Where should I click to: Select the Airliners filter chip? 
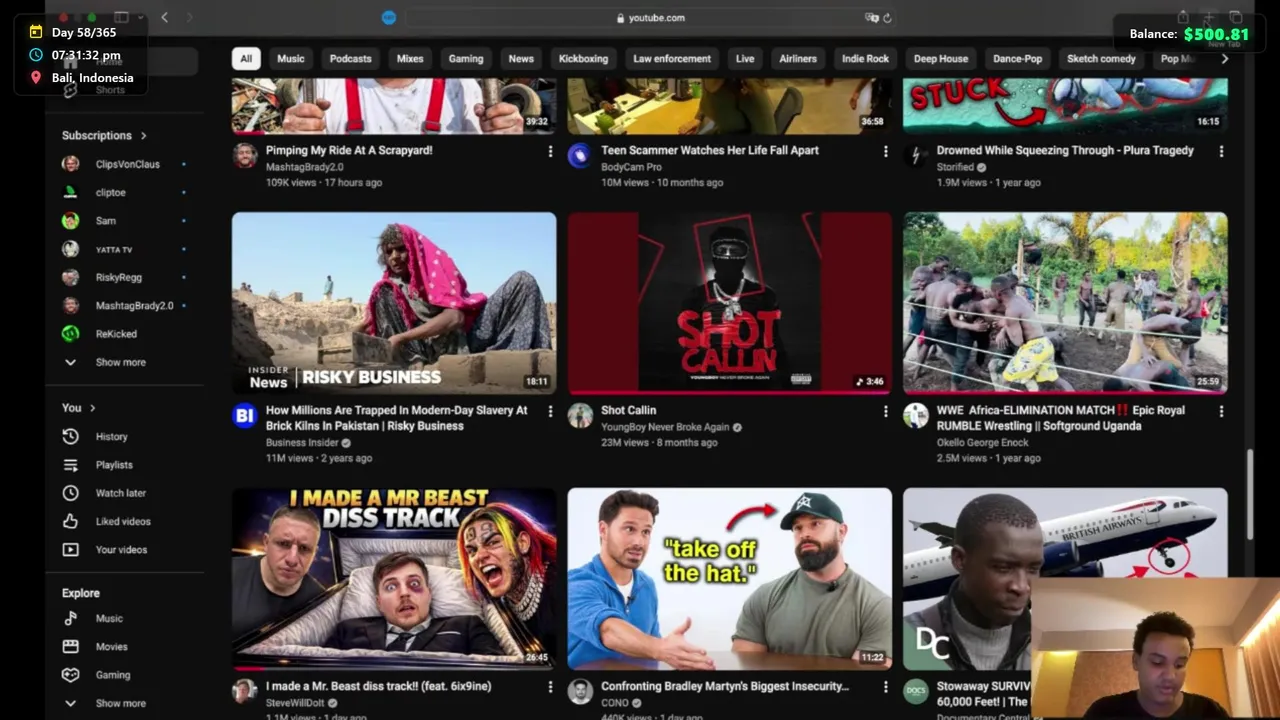coord(798,59)
